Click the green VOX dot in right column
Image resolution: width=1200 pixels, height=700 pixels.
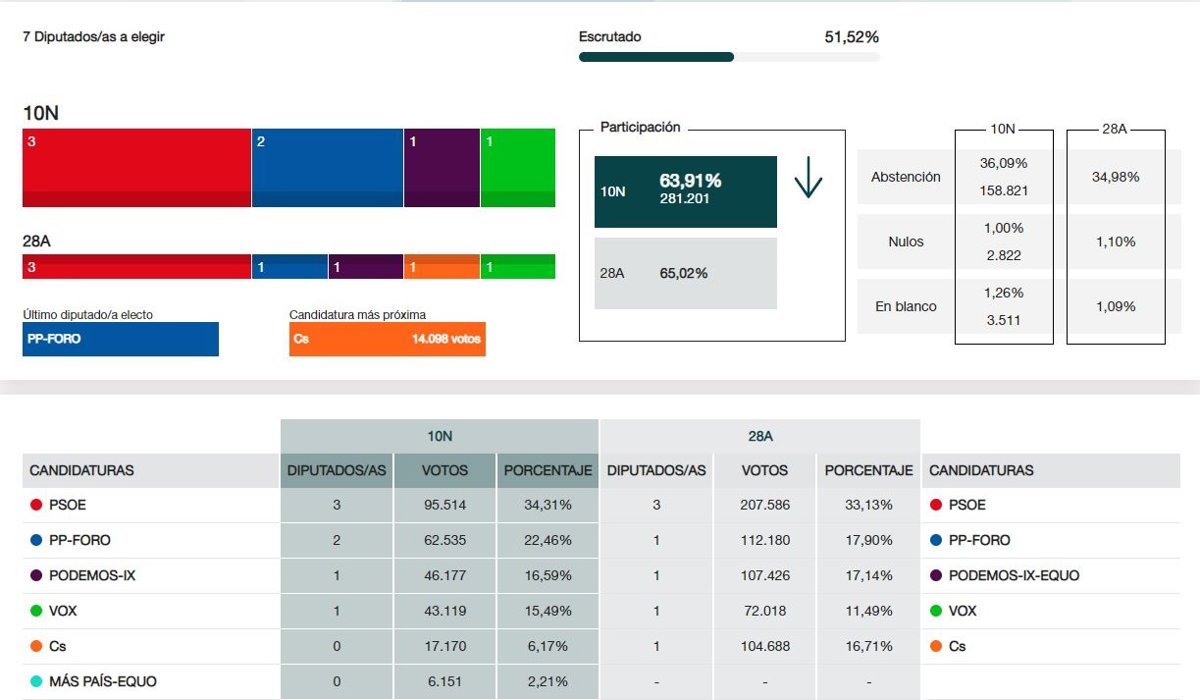(x=936, y=611)
